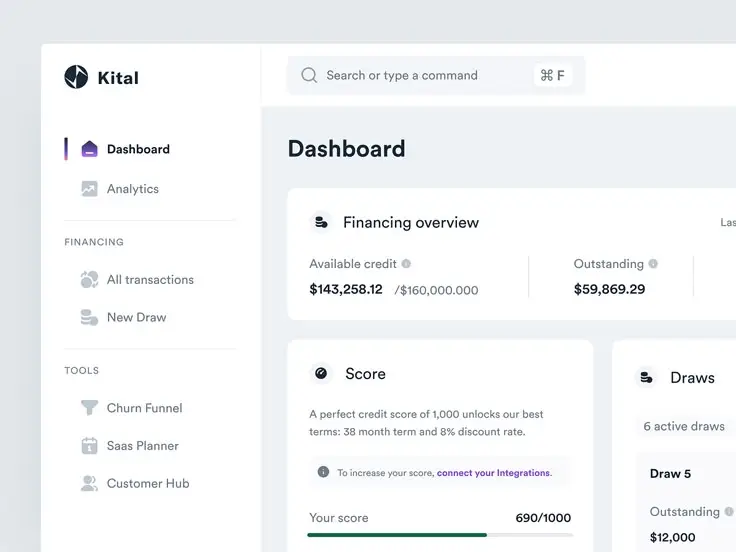Click the Available credit label

pyautogui.click(x=353, y=264)
